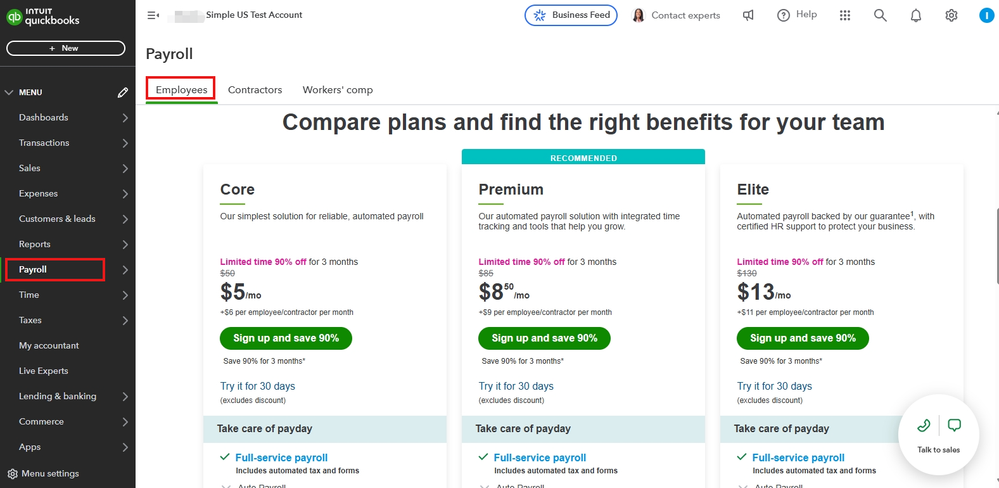Open the apps grid icon

(x=845, y=15)
